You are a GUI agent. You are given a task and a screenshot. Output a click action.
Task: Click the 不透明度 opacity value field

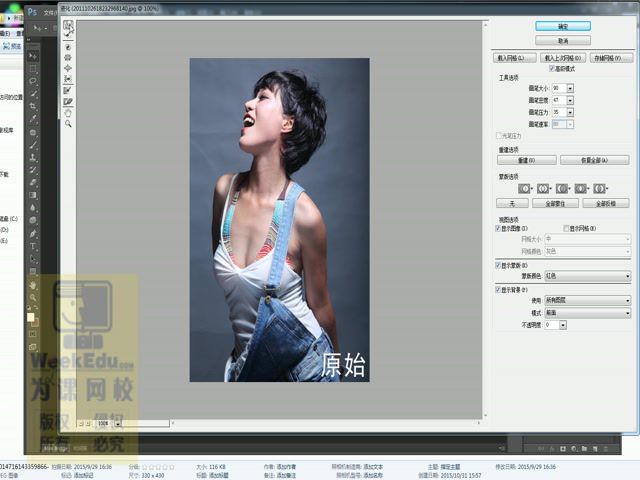552,325
